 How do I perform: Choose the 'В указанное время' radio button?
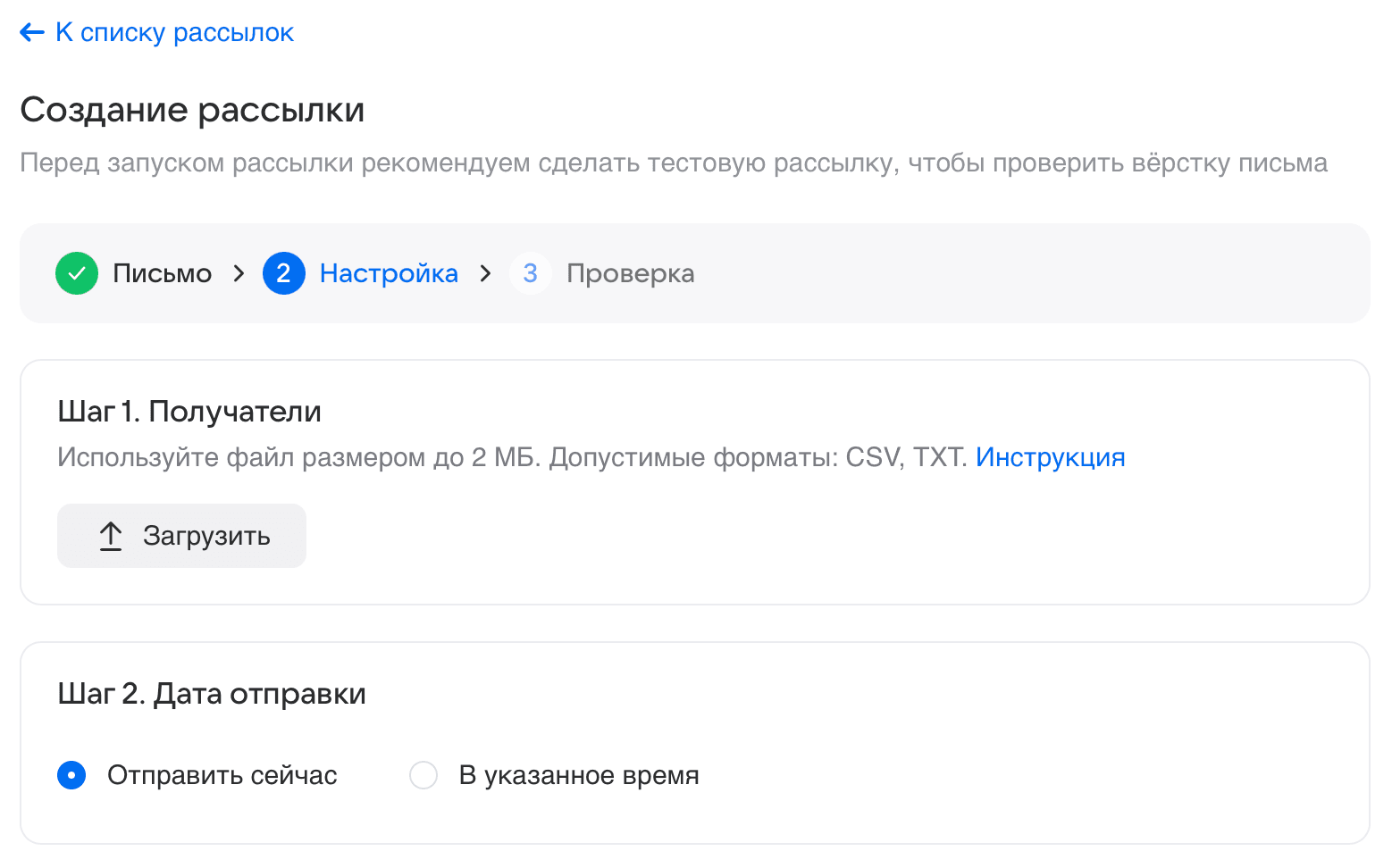click(423, 775)
